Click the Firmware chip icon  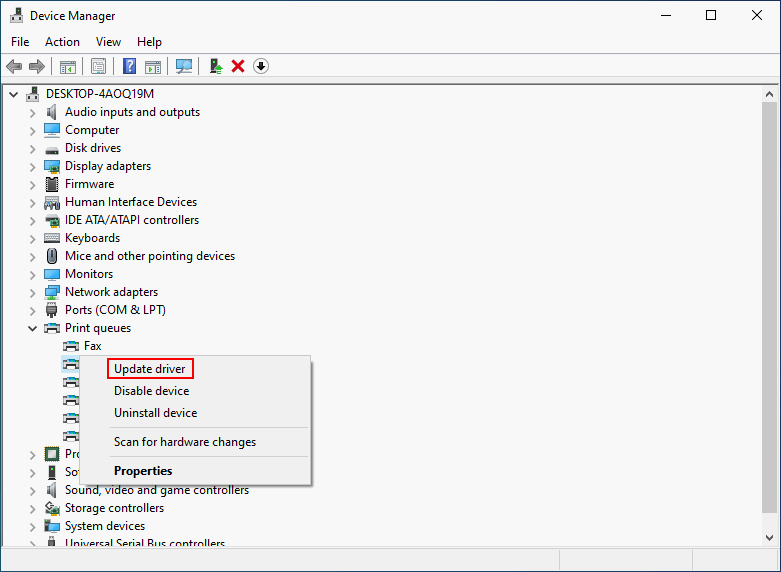(52, 184)
